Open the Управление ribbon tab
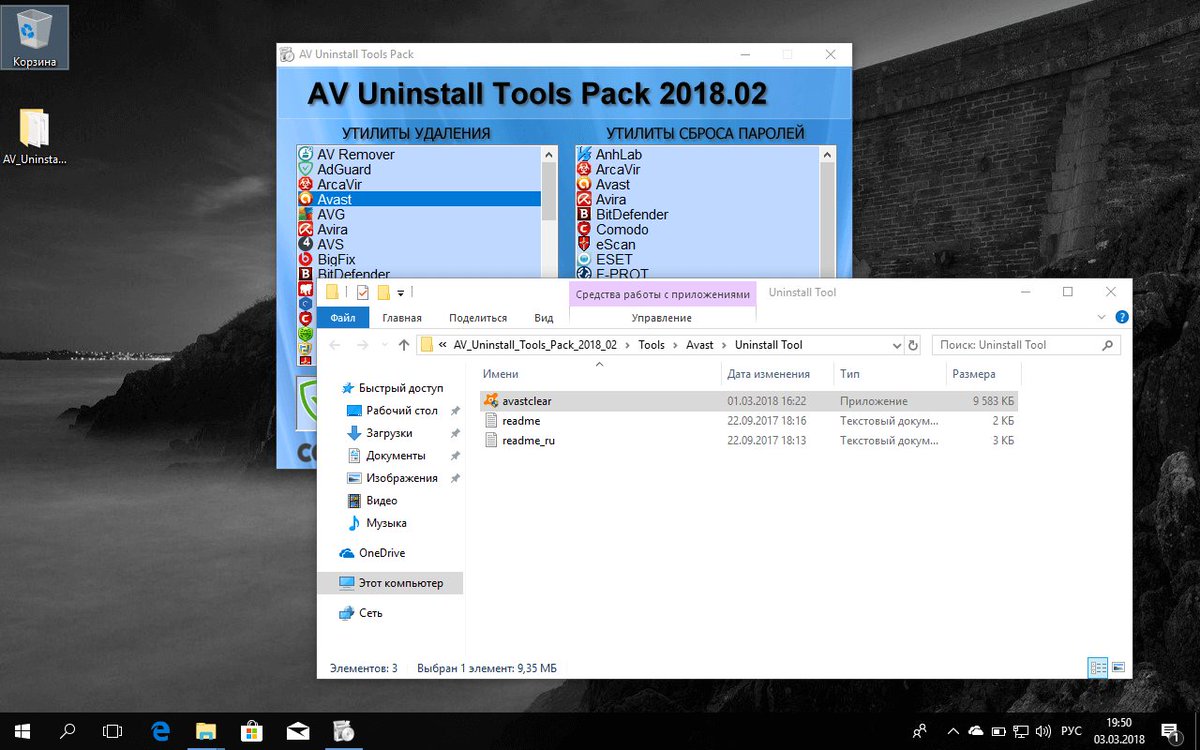Screen dimensions: 1200x750 662,317
